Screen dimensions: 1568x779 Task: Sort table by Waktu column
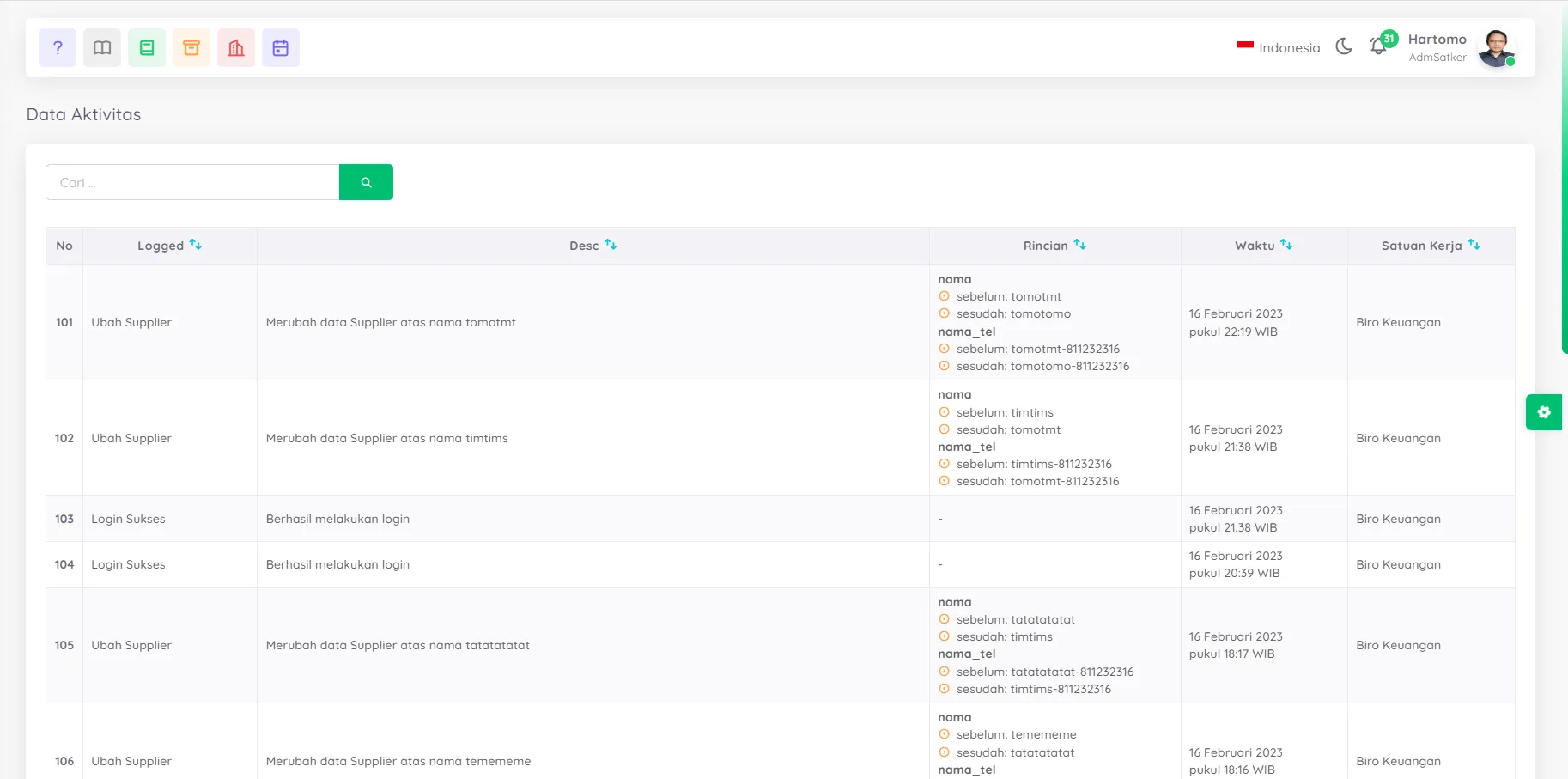click(1264, 246)
